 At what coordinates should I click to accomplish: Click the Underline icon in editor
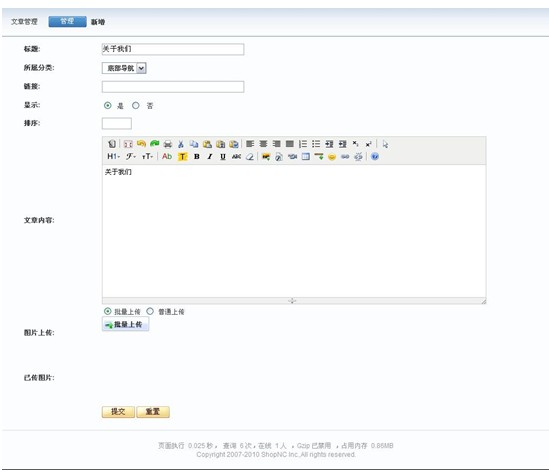pyautogui.click(x=223, y=156)
